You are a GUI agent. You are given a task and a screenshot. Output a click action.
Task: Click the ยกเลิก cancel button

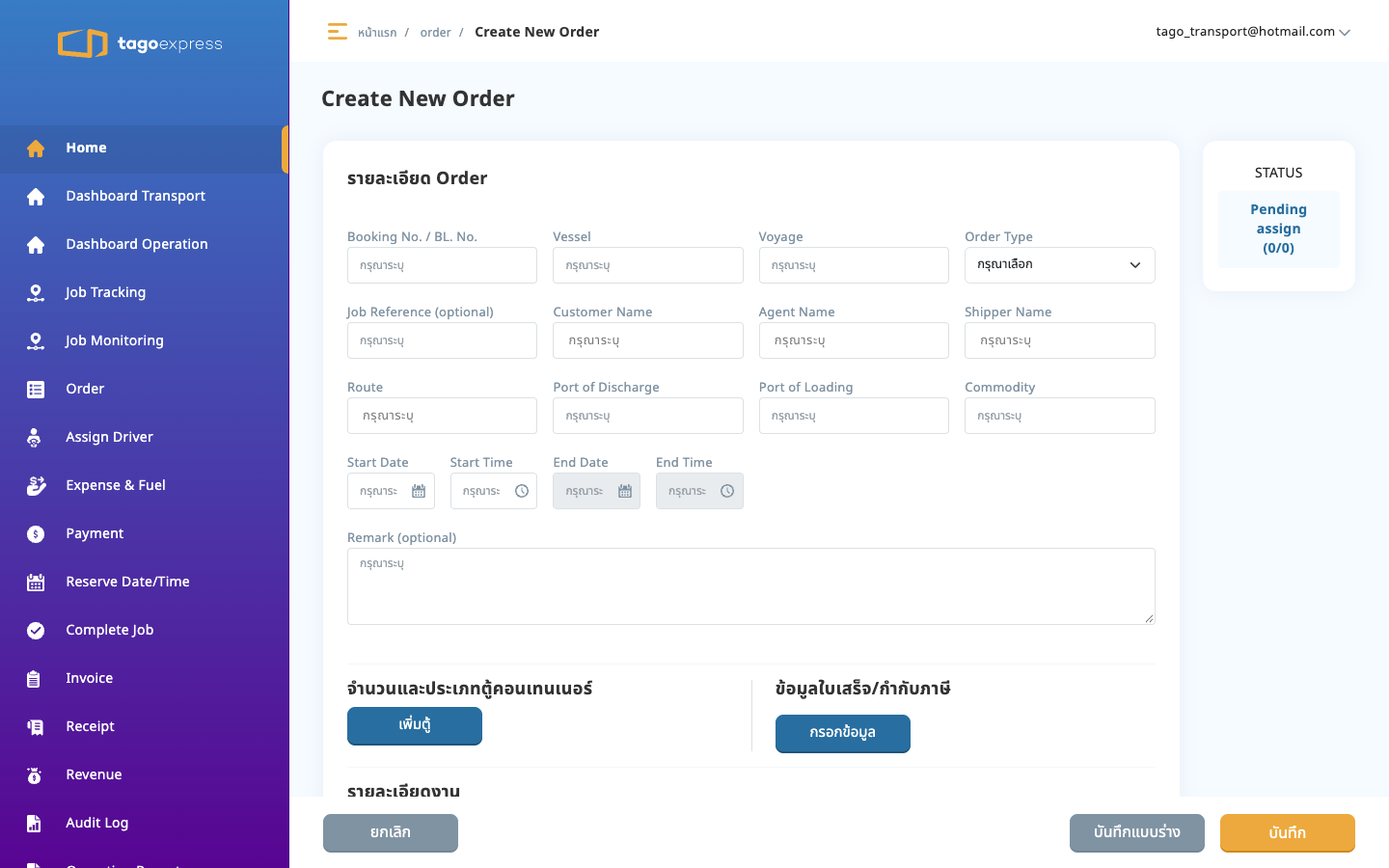click(x=391, y=833)
